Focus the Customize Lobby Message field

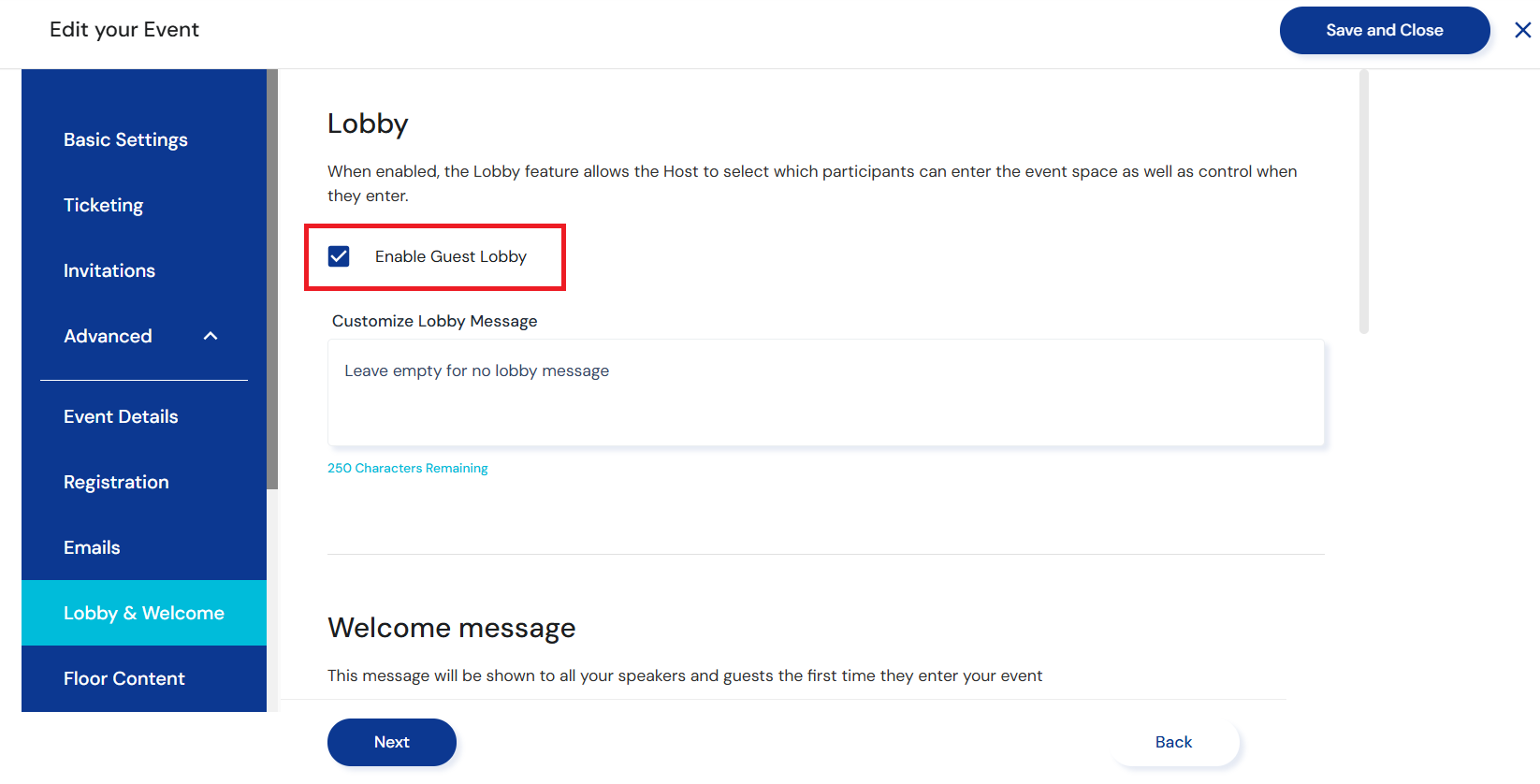pyautogui.click(x=825, y=392)
